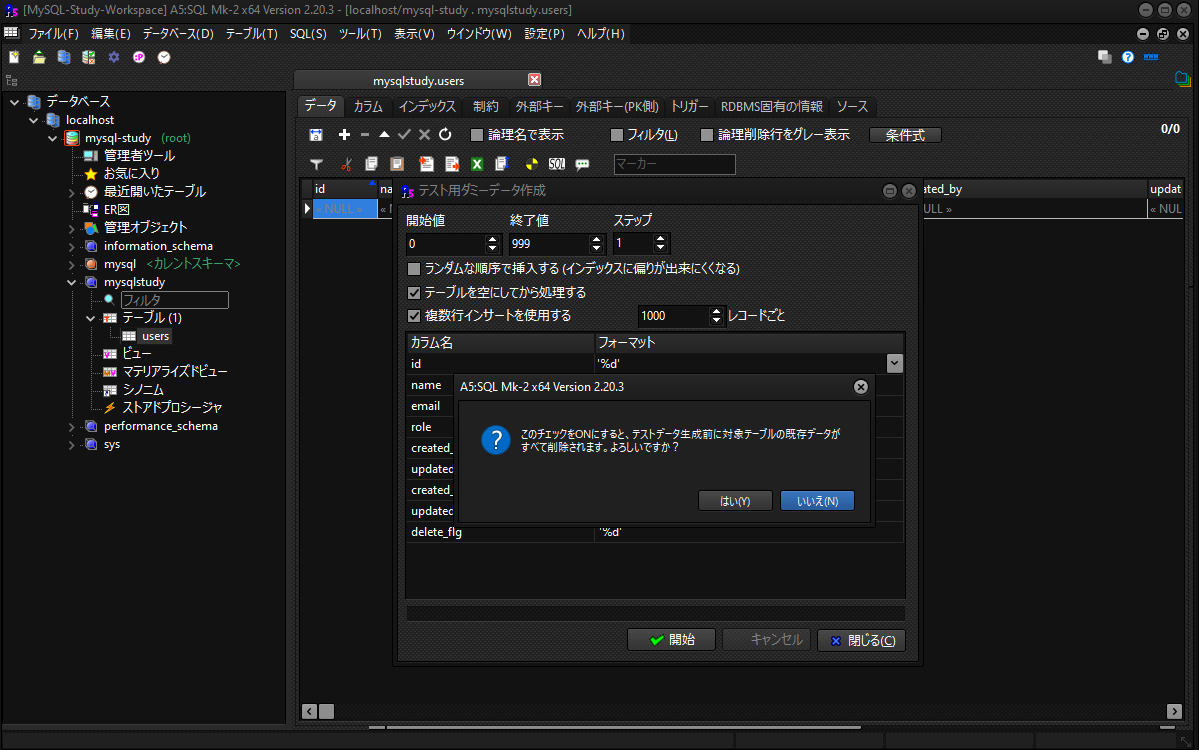
Task: Toggle the 論理削除行をグレー表示 checkbox
Action: 707,135
